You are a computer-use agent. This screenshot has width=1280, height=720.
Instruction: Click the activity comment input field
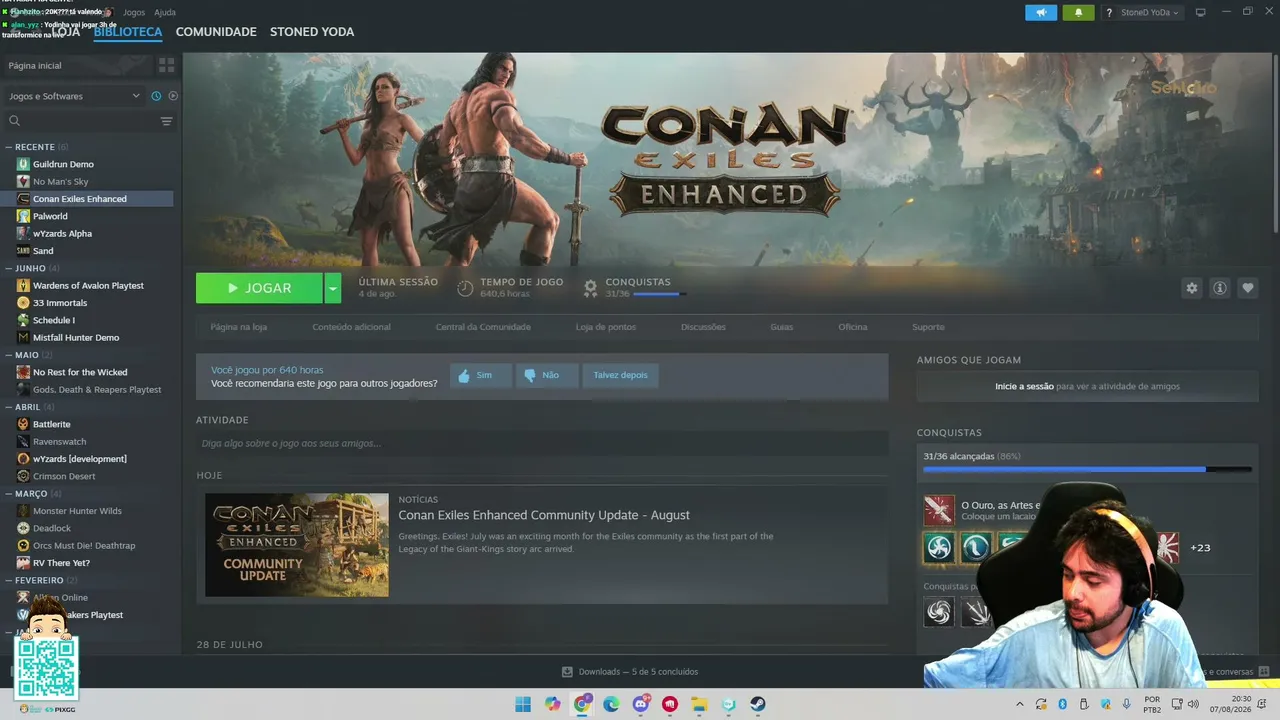pos(542,443)
